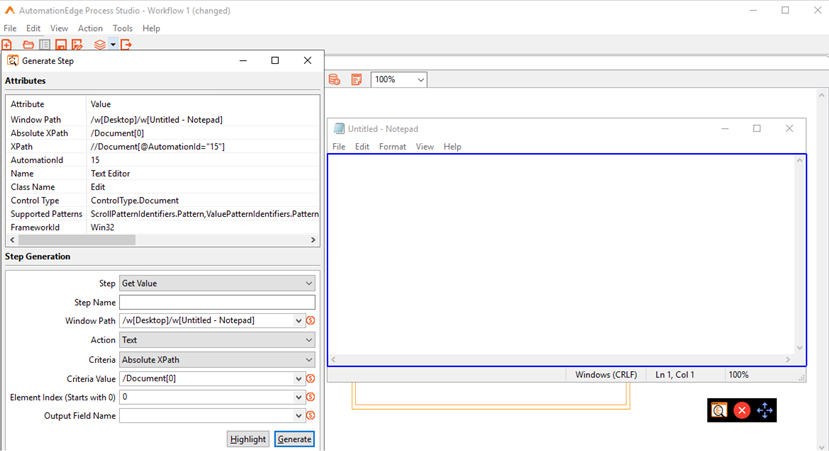Click the Attributes table scroll right arrow
The width and height of the screenshot is (829, 451).
coord(313,240)
